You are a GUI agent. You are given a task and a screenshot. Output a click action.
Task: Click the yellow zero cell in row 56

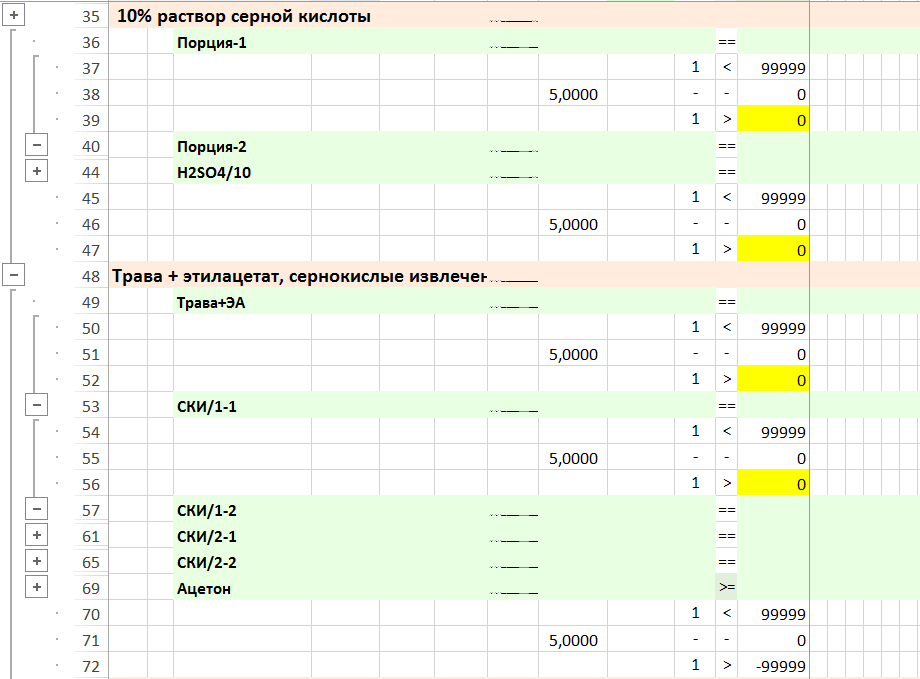[773, 484]
